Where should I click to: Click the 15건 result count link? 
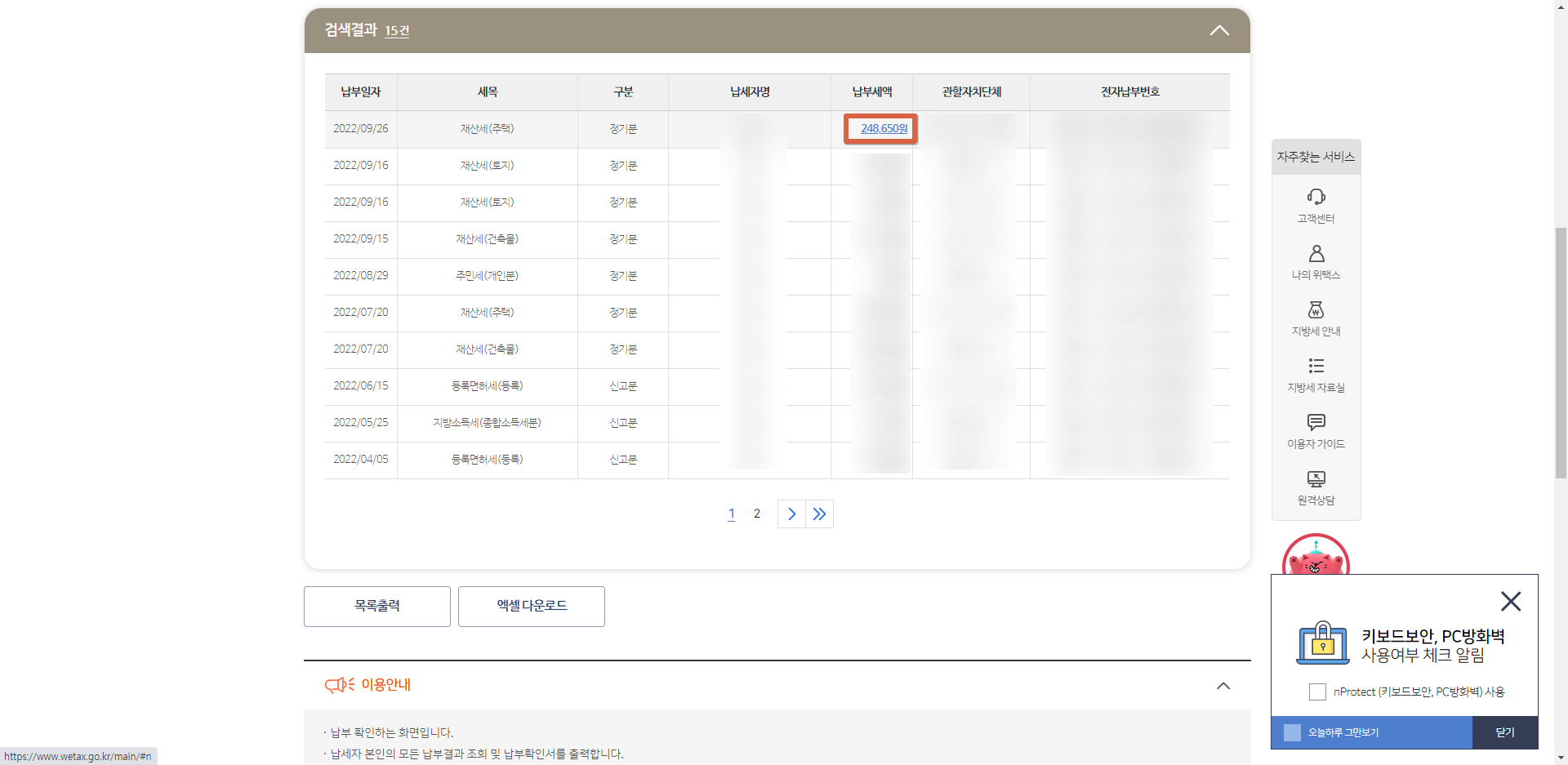point(397,31)
